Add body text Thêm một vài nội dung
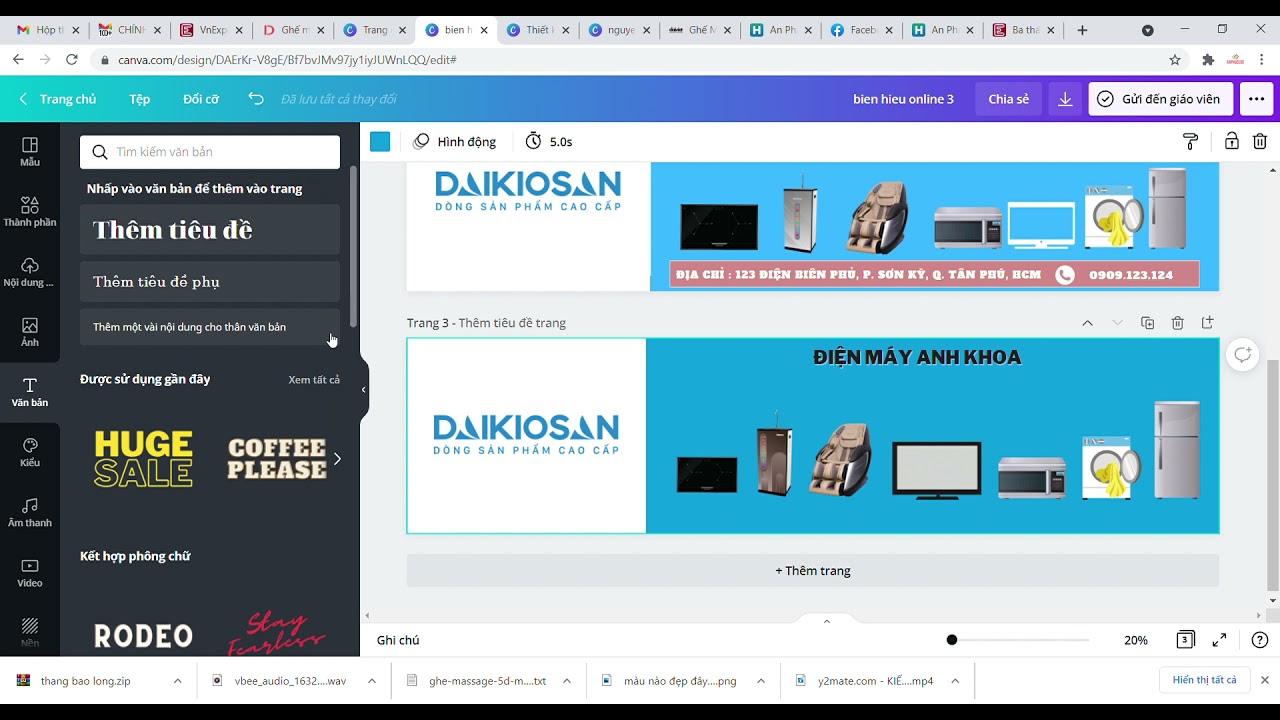 click(x=210, y=327)
